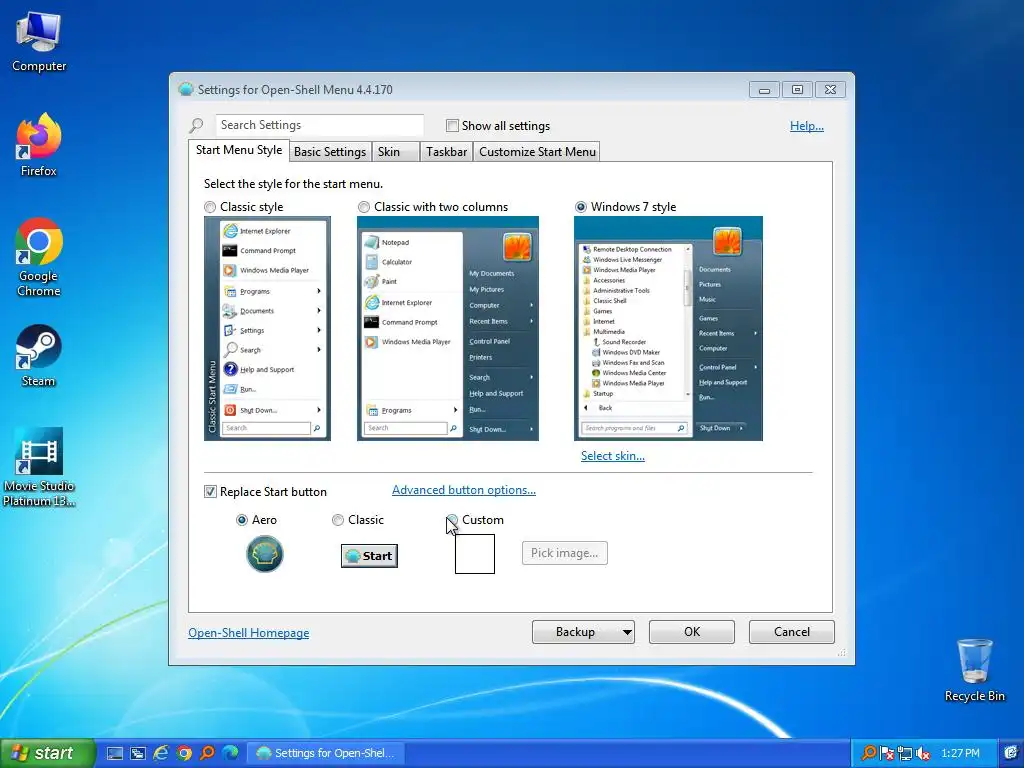
Task: Toggle the Show all settings checkbox
Action: click(498, 125)
